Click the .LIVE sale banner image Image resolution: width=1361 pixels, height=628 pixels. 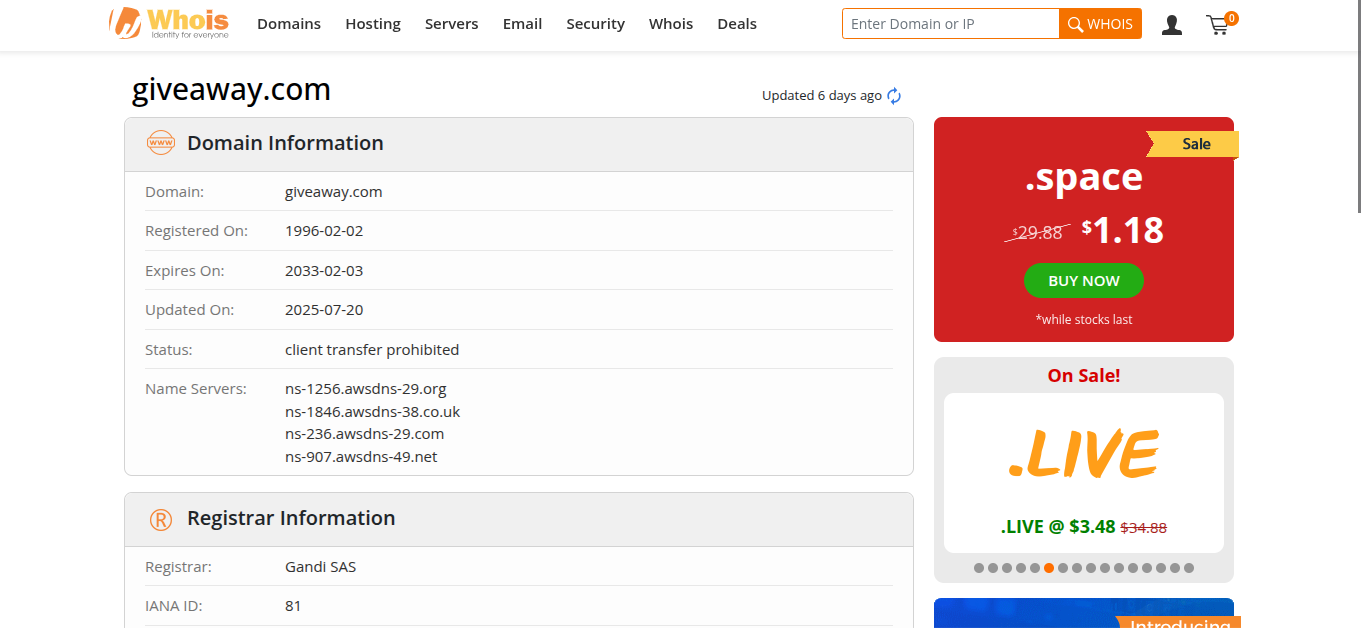[1083, 455]
